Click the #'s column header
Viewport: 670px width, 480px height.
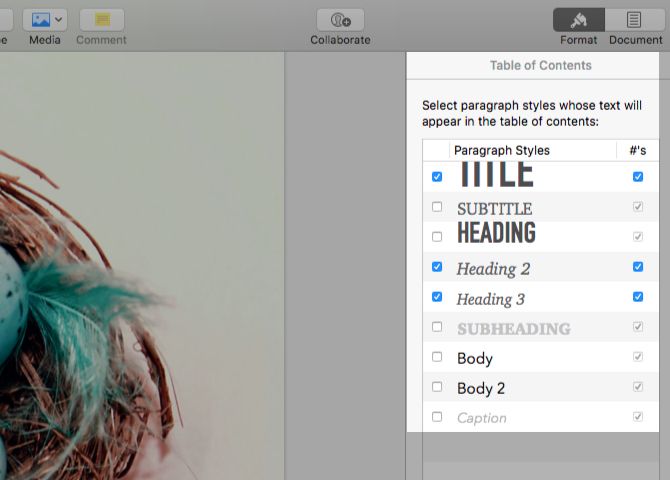point(638,150)
